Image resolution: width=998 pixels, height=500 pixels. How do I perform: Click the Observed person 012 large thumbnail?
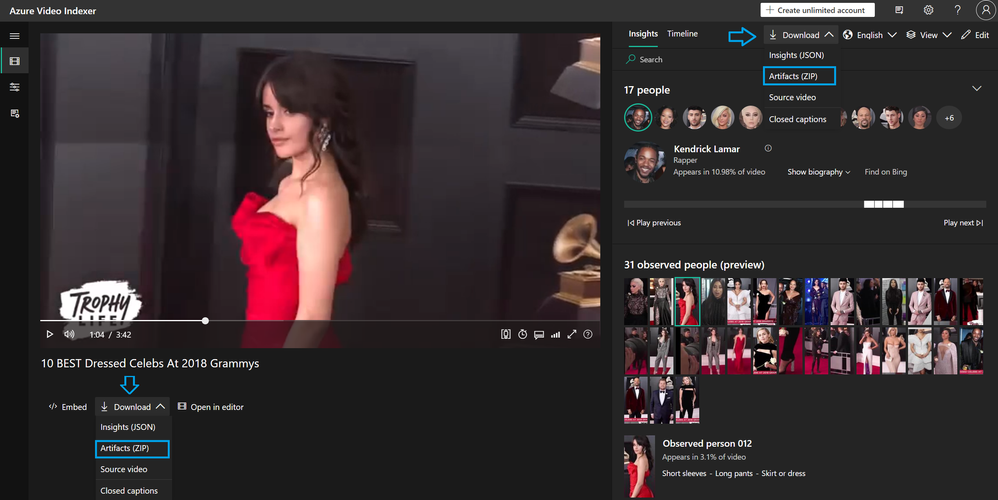coord(640,466)
